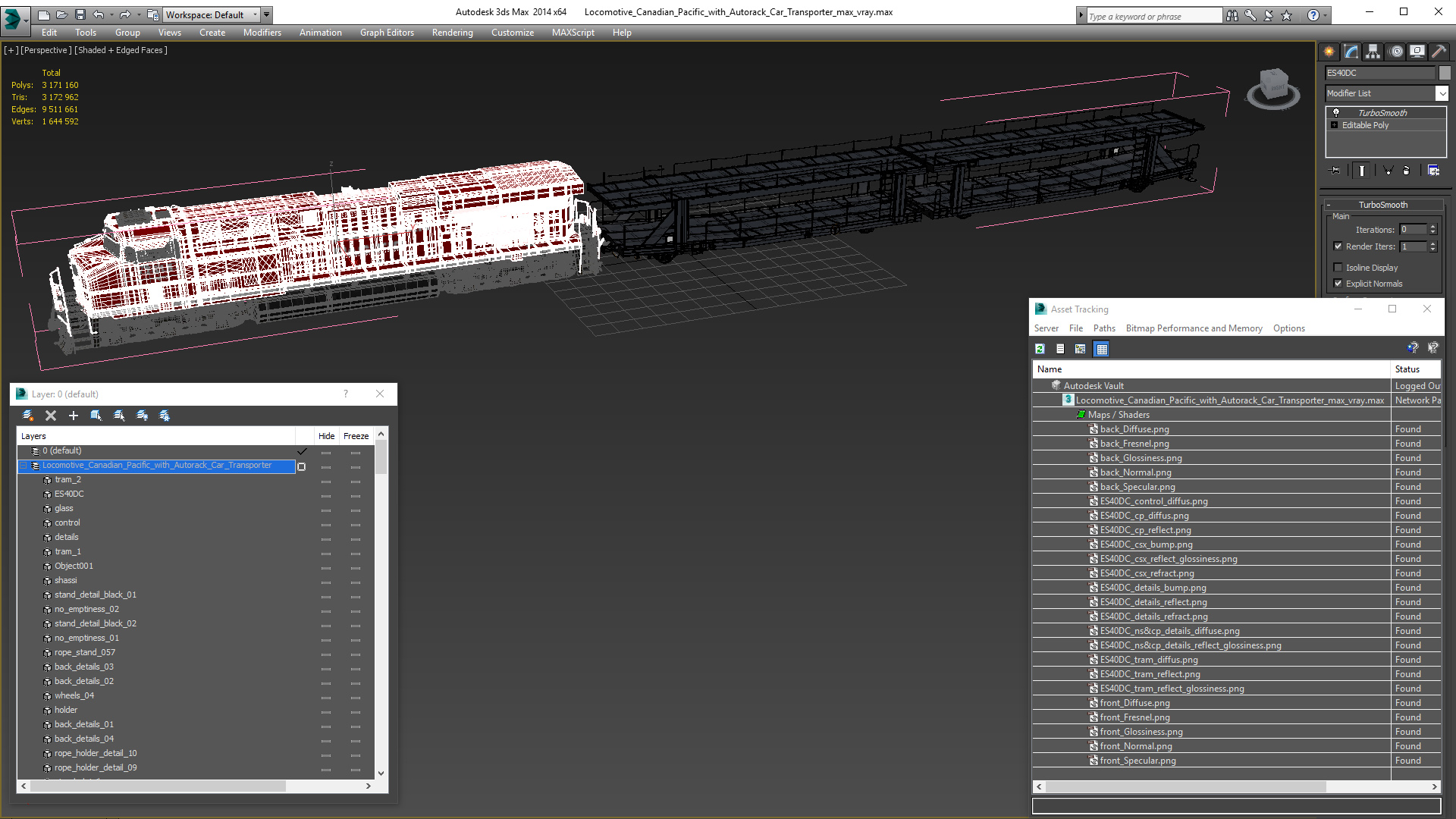Click Create New Layer icon in Layer dialog
Viewport: 1456px width, 819px height.
click(28, 416)
